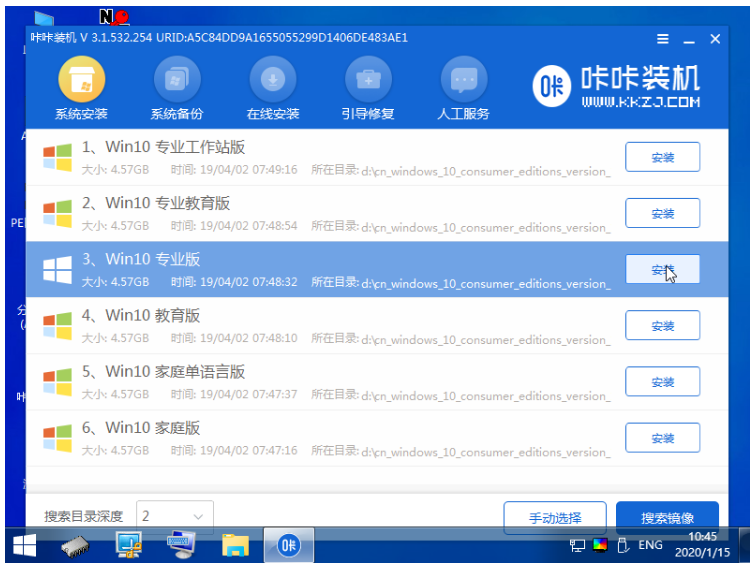
Task: Click the 手动选择 manual select button
Action: 555,518
